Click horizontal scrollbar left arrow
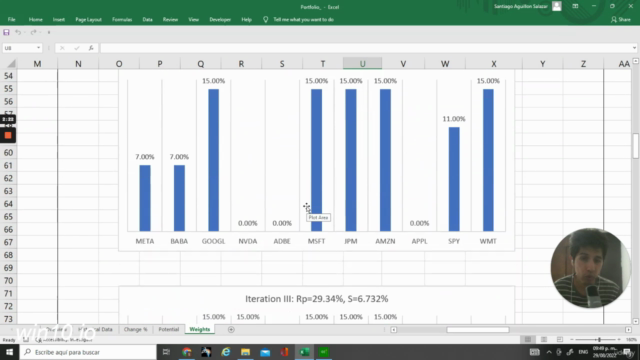 click(x=393, y=329)
